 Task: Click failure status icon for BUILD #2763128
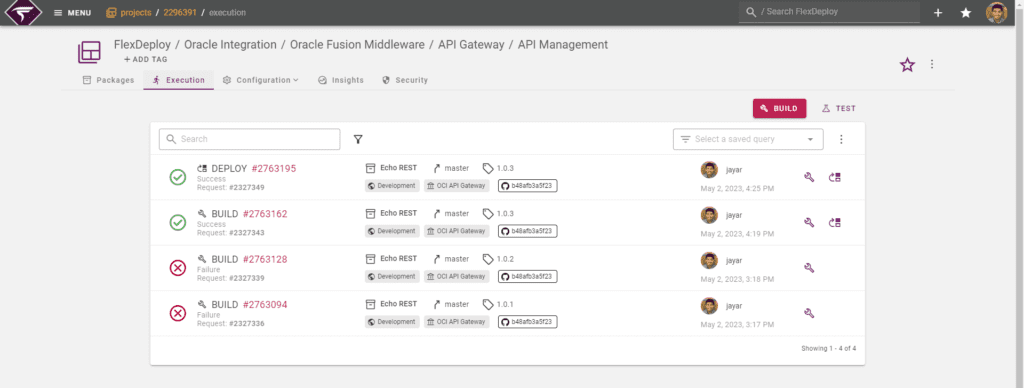(178, 268)
